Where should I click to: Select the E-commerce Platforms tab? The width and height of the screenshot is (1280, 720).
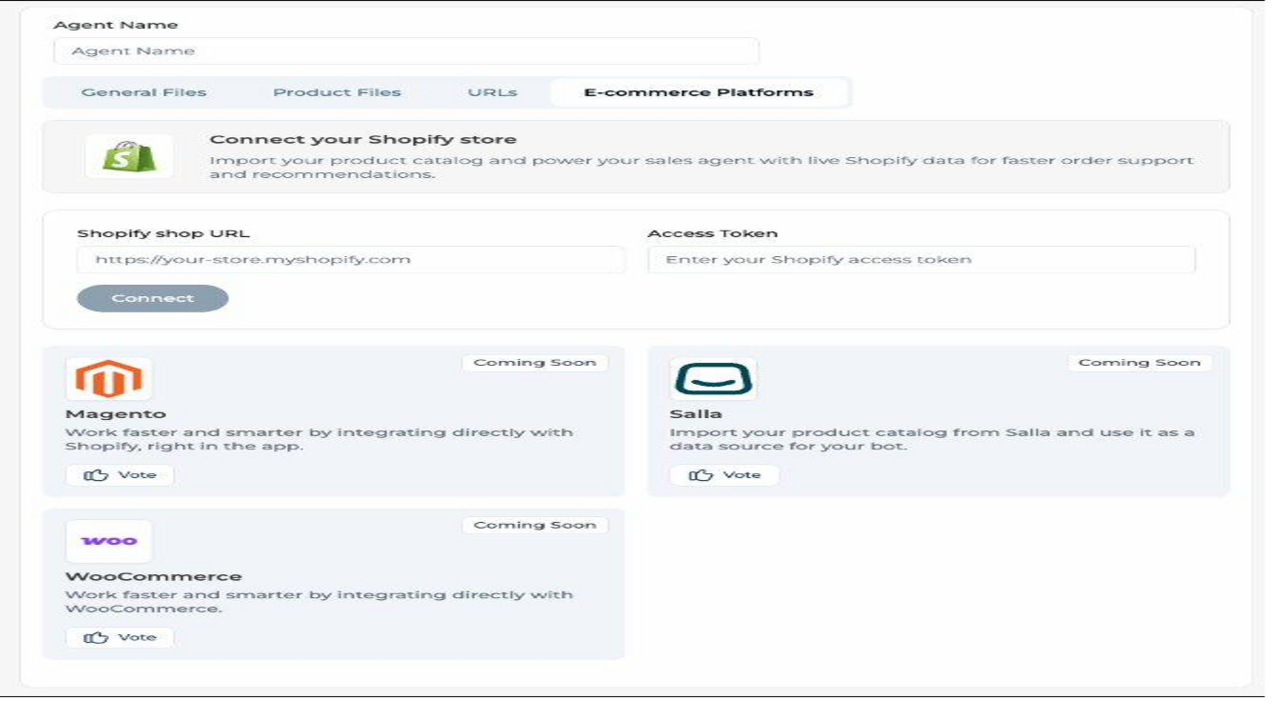[699, 92]
